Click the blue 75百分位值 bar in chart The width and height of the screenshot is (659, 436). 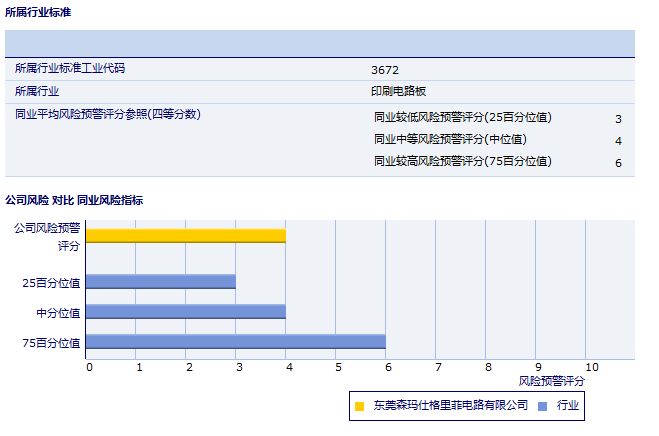click(x=235, y=342)
